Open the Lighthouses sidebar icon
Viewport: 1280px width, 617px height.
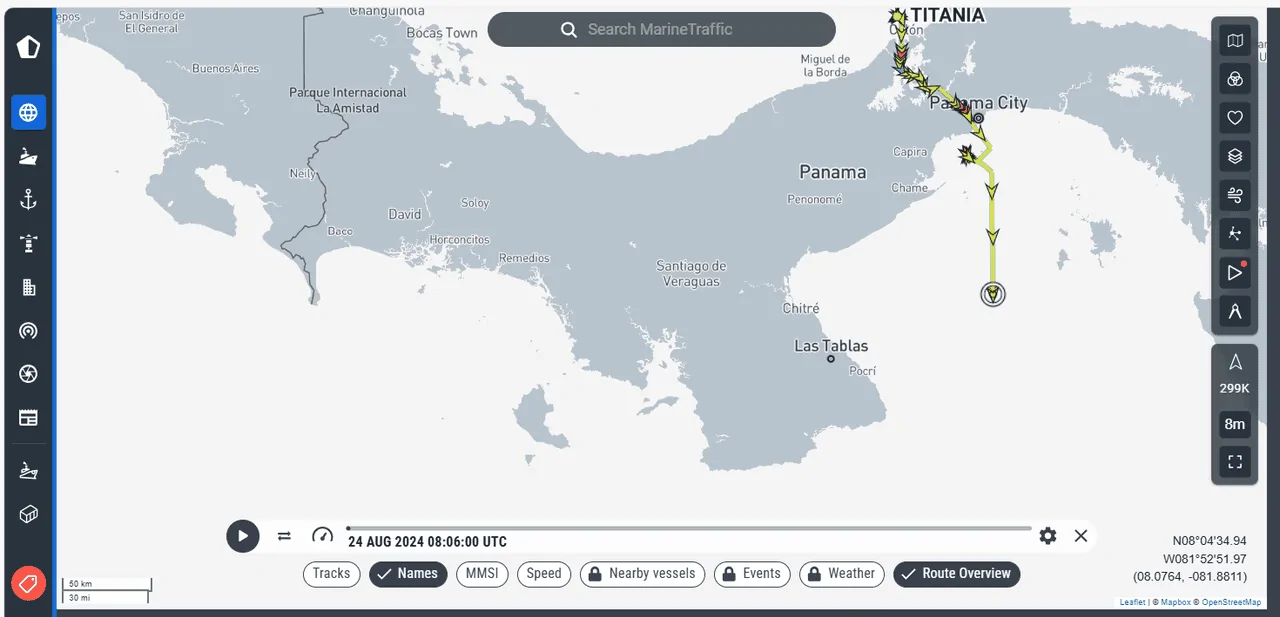(28, 243)
